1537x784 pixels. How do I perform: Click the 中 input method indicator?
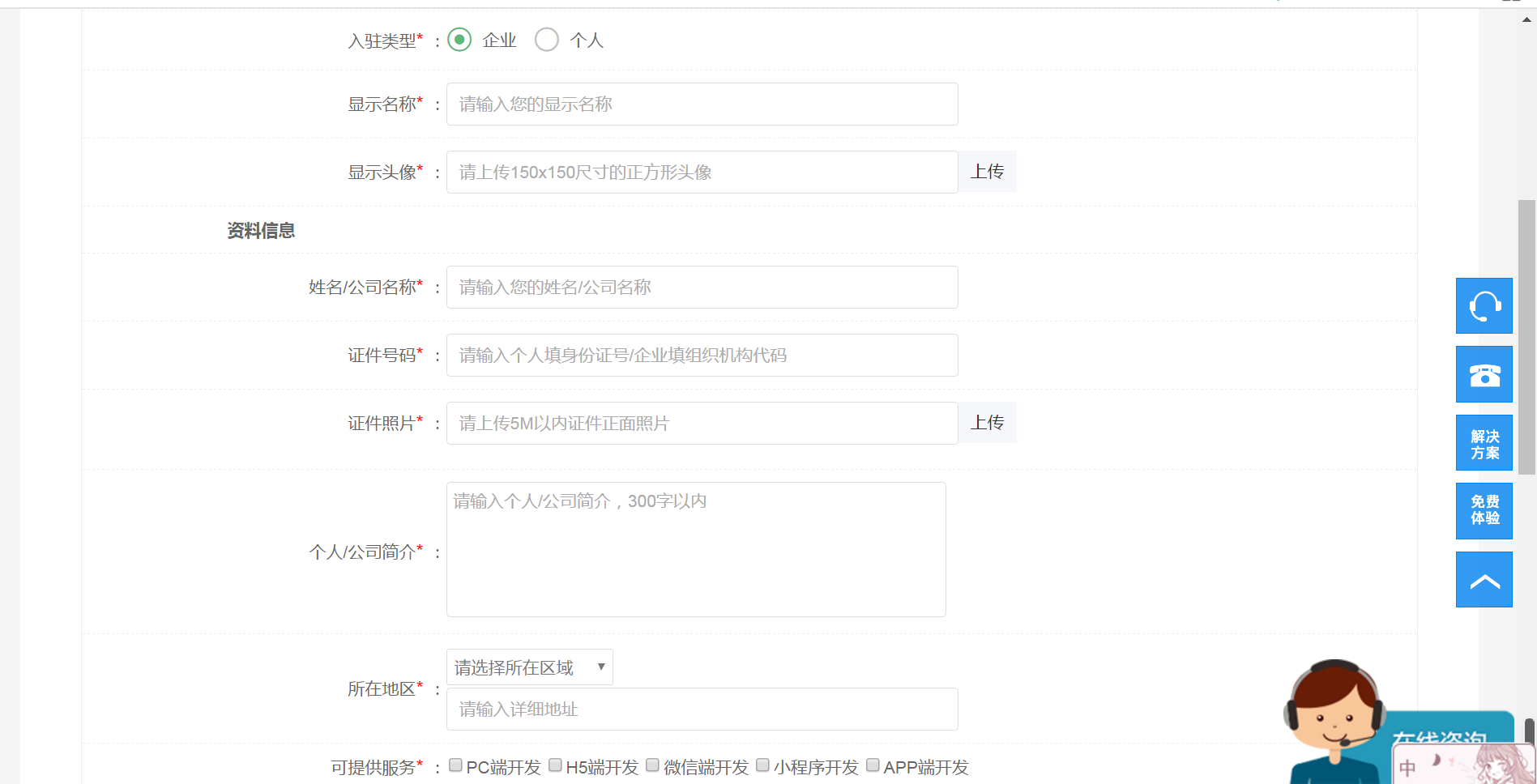(1407, 766)
